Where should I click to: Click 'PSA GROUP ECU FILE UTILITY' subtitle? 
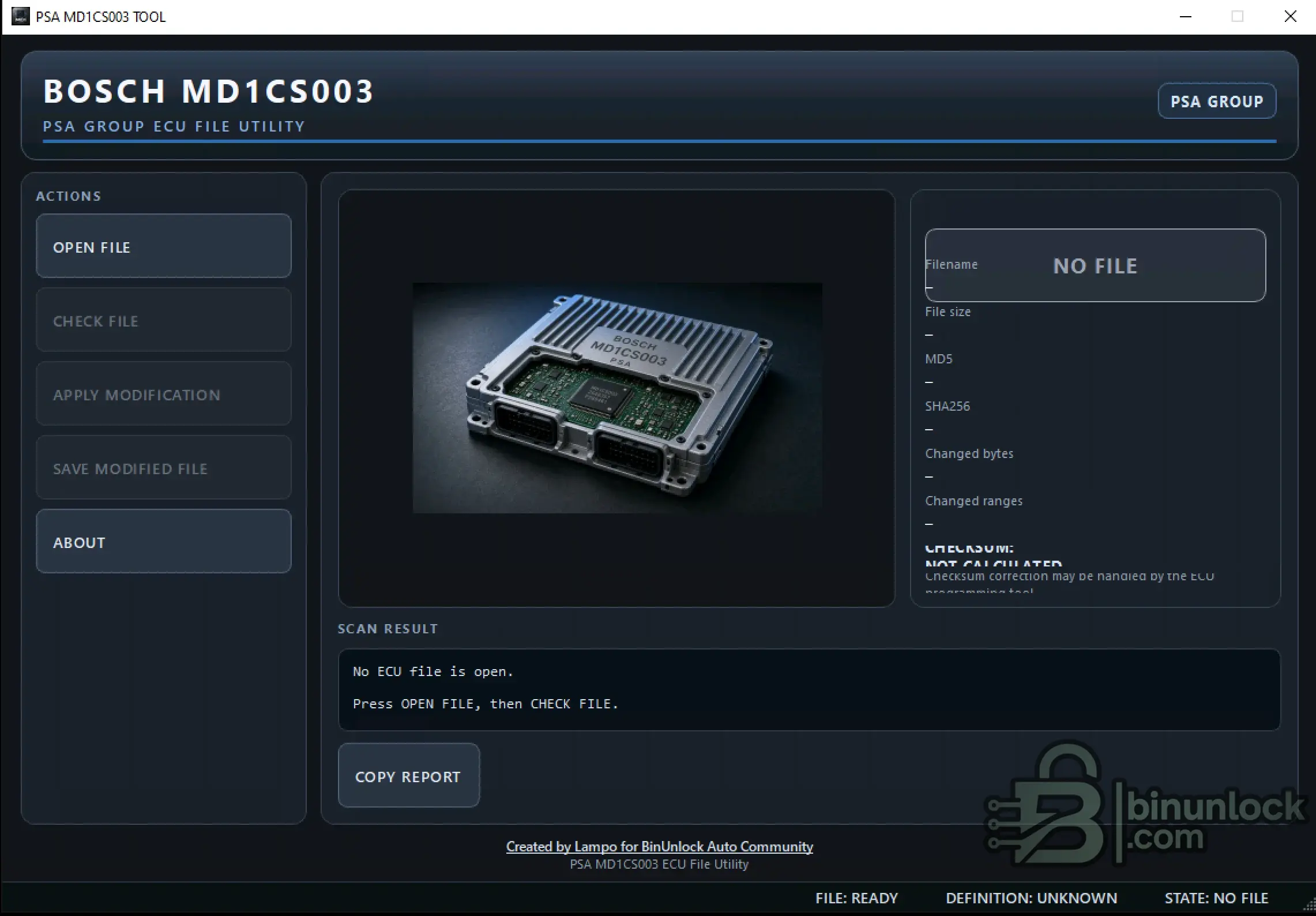tap(174, 126)
